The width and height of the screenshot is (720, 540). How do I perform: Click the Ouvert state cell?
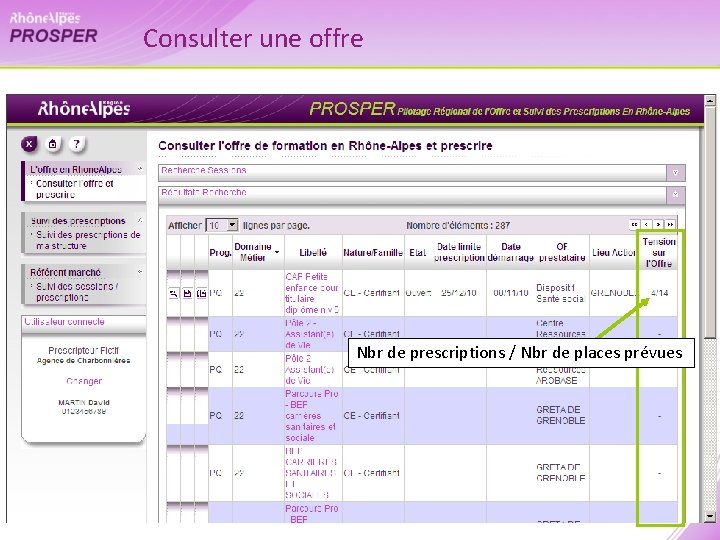tap(418, 293)
